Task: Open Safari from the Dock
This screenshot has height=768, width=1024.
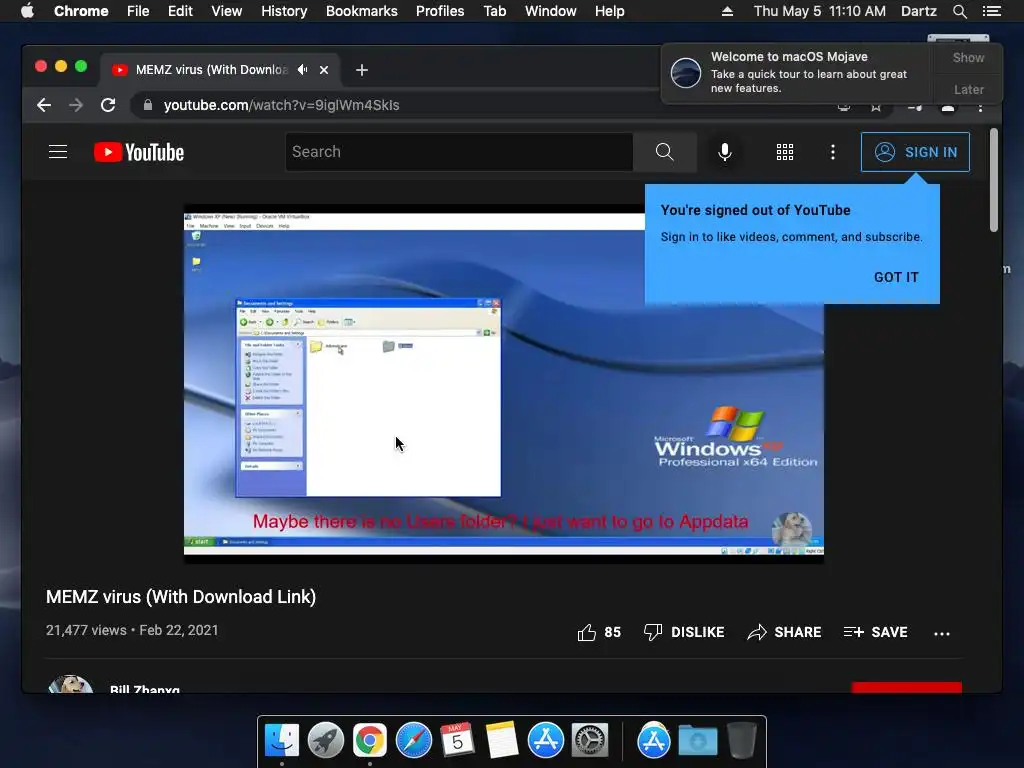Action: (x=413, y=741)
